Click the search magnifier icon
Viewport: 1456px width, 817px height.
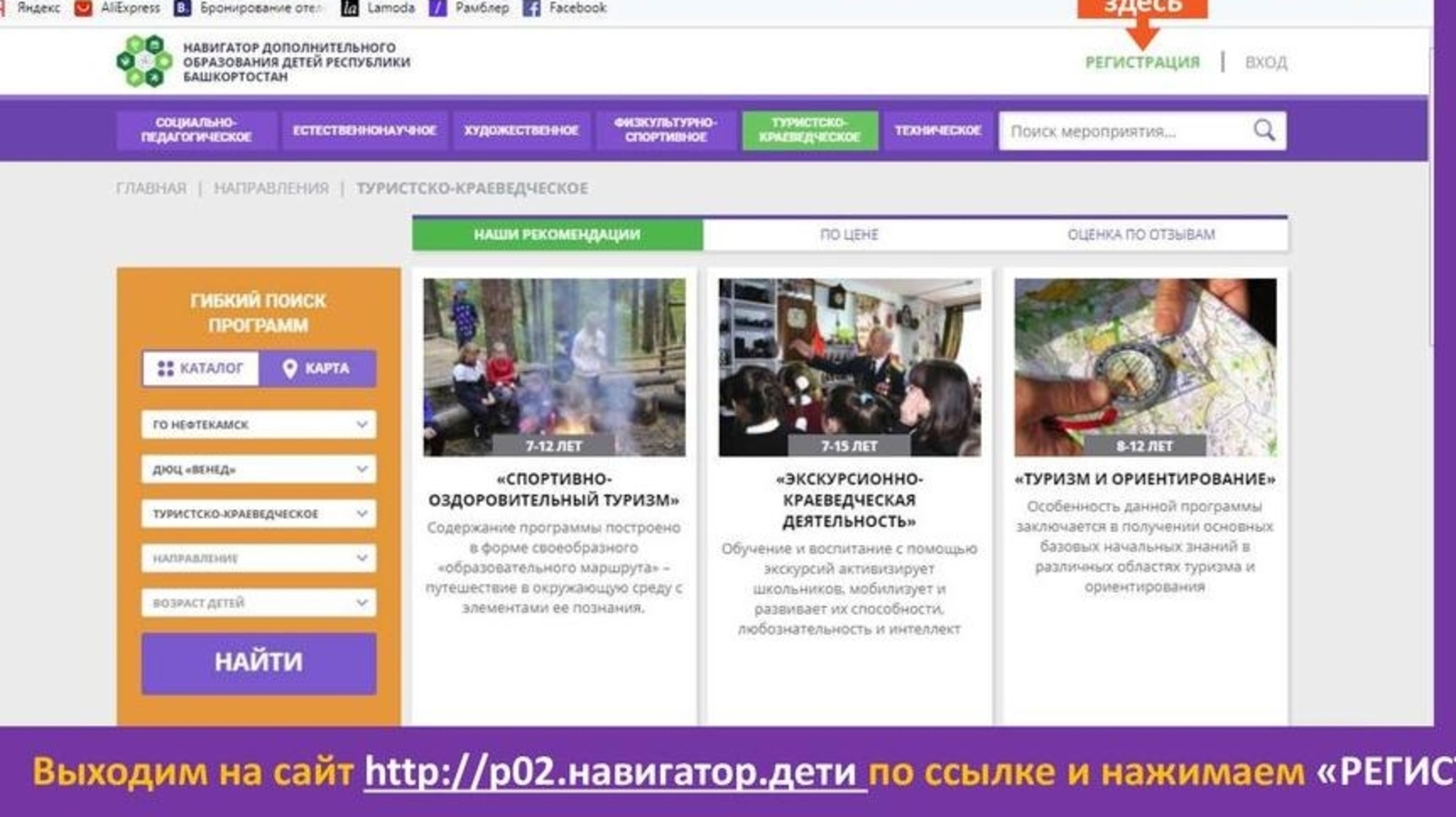1263,130
